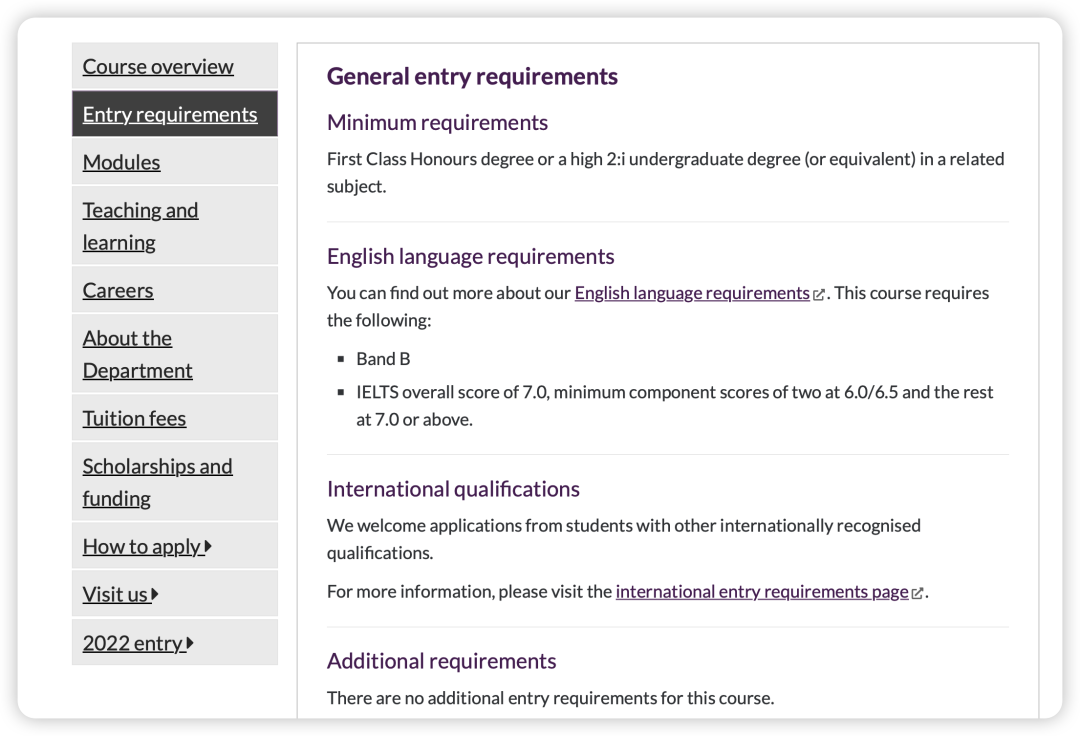Click the arrow beside 2022 entry
Screen dimensions: 1080x736
[190, 643]
